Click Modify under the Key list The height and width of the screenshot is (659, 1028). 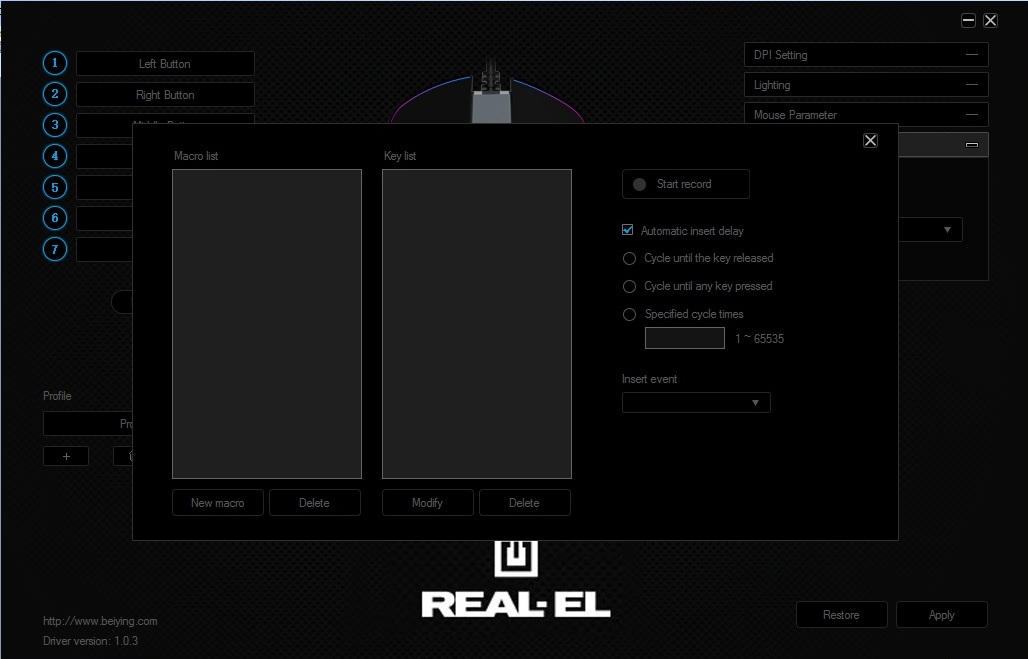click(x=427, y=503)
